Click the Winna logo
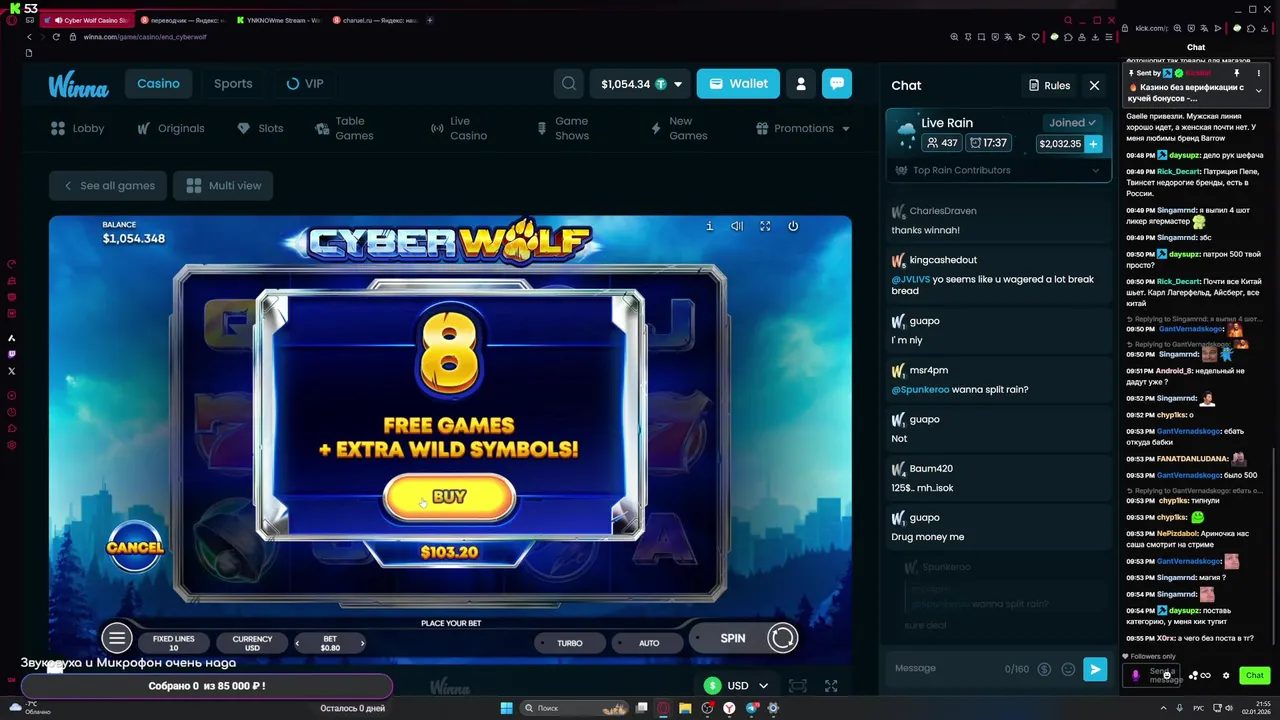The height and width of the screenshot is (720, 1280). click(78, 85)
